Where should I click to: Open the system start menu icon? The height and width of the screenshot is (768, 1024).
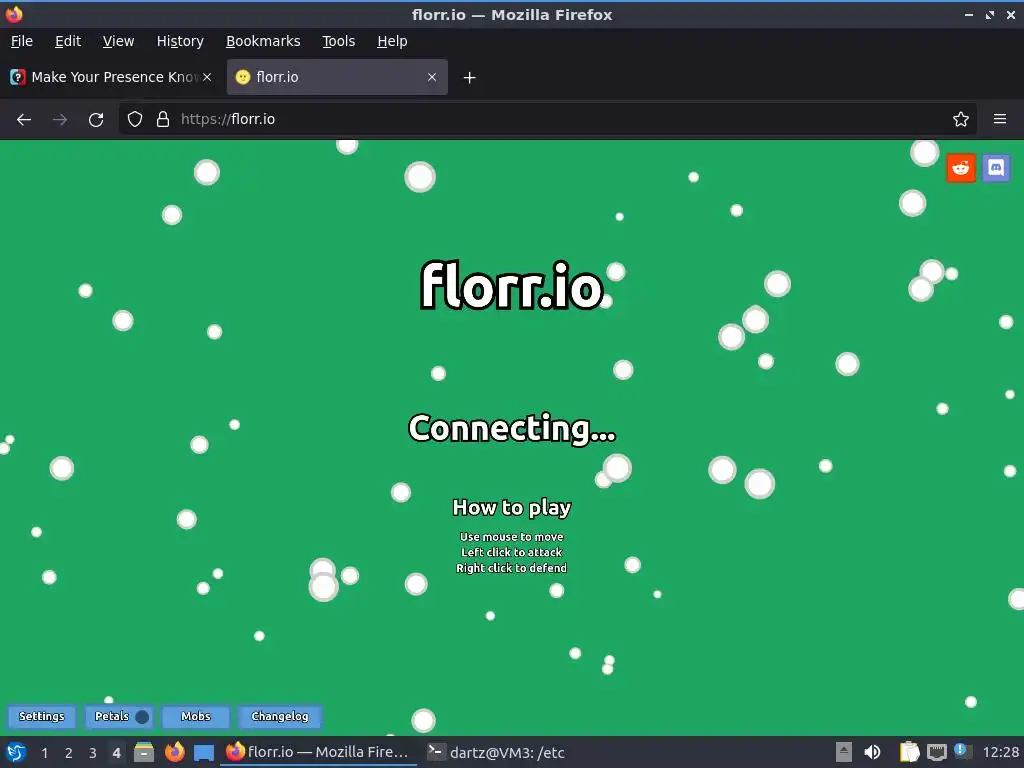[x=16, y=752]
